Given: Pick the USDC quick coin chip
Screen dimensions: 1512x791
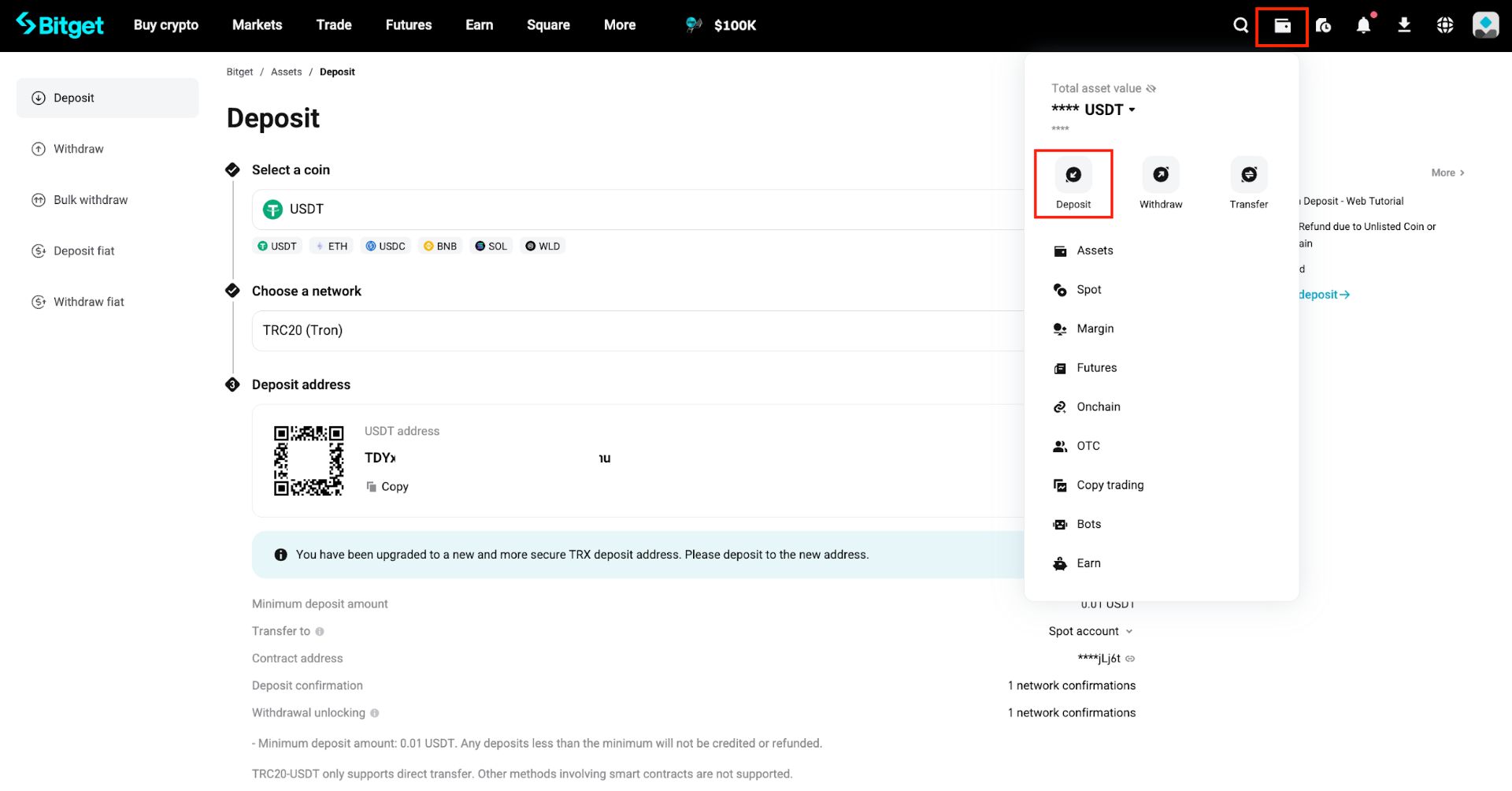Looking at the screenshot, I should pos(386,246).
